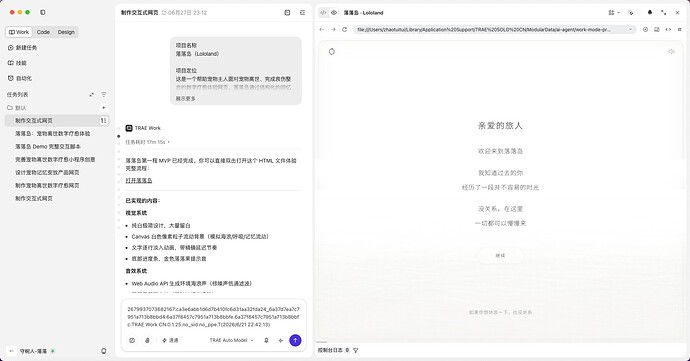Open the address bar dropdown chevron
690x361 pixels.
click(x=630, y=29)
